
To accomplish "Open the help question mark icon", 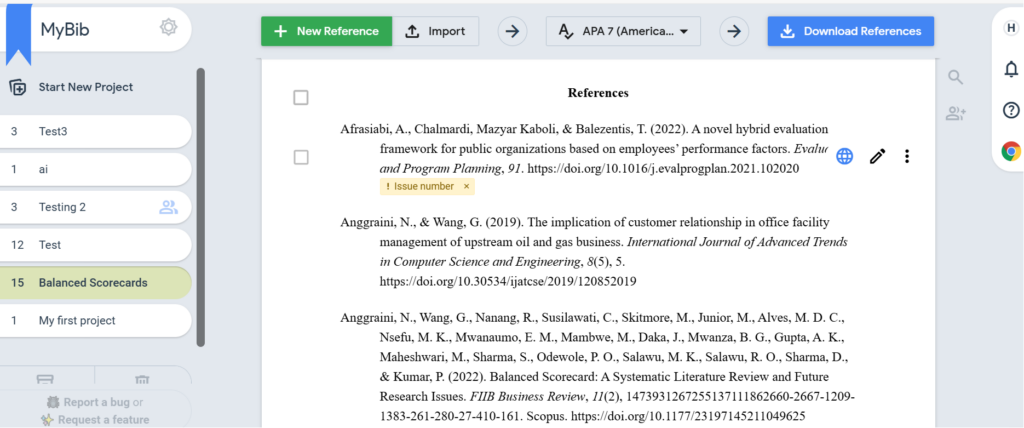I will coord(1011,110).
